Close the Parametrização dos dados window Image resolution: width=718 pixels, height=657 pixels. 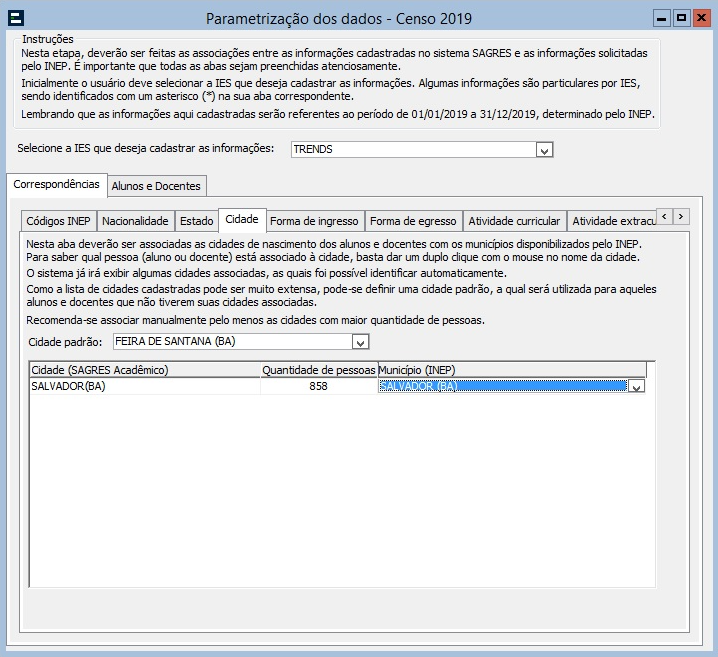701,18
